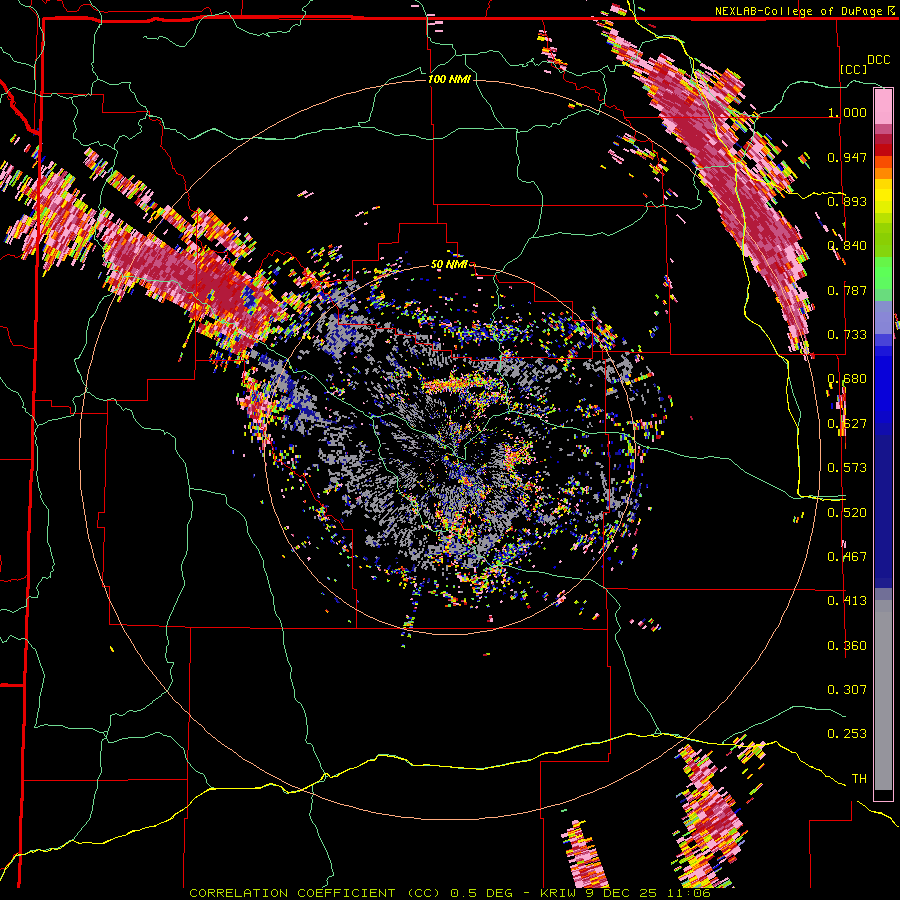This screenshot has width=900, height=900.
Task: Click the 0.253 scale value
Action: point(847,734)
